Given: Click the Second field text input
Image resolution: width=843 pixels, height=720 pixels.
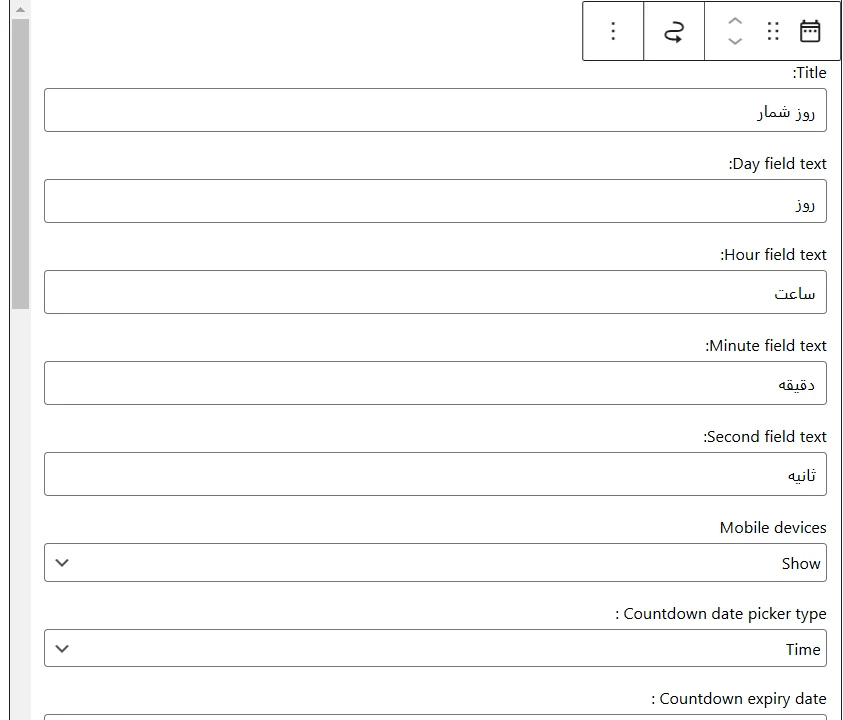Looking at the screenshot, I should 435,475.
